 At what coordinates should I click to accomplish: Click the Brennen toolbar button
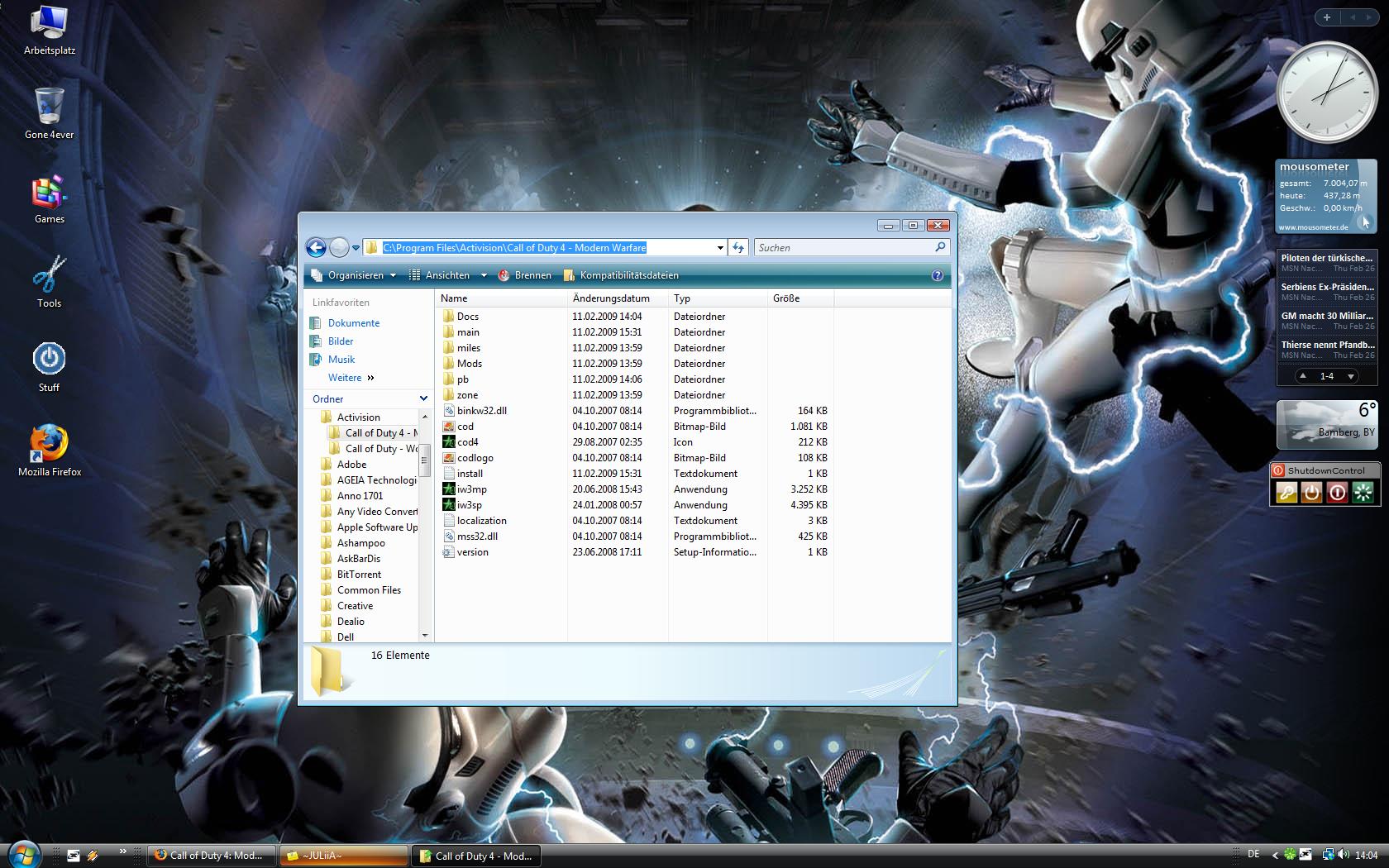coord(525,275)
